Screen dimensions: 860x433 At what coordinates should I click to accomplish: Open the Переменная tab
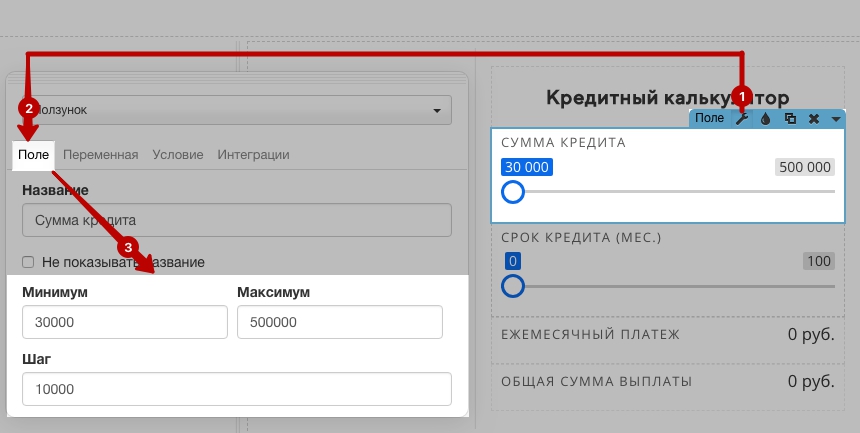[x=100, y=155]
